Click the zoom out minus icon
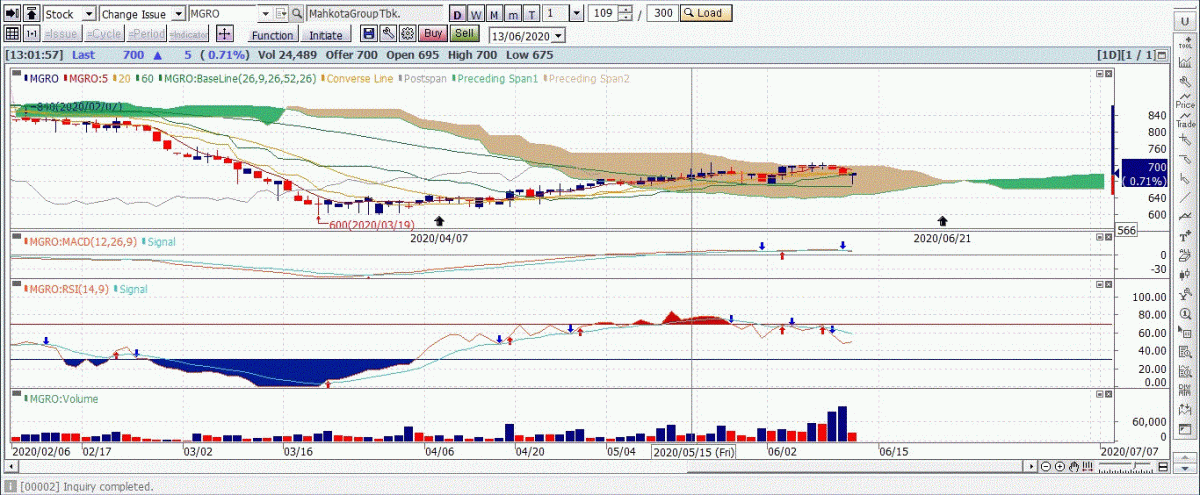Image resolution: width=1200 pixels, height=495 pixels. pos(1046,467)
